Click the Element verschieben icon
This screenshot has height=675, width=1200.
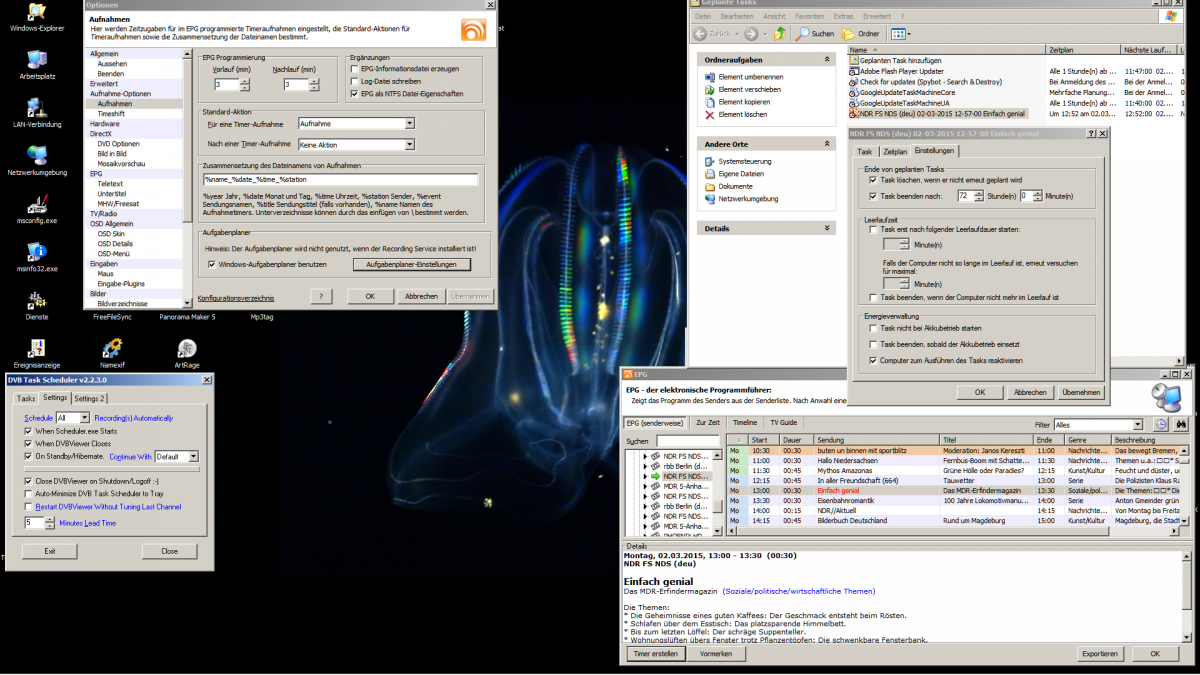710,89
